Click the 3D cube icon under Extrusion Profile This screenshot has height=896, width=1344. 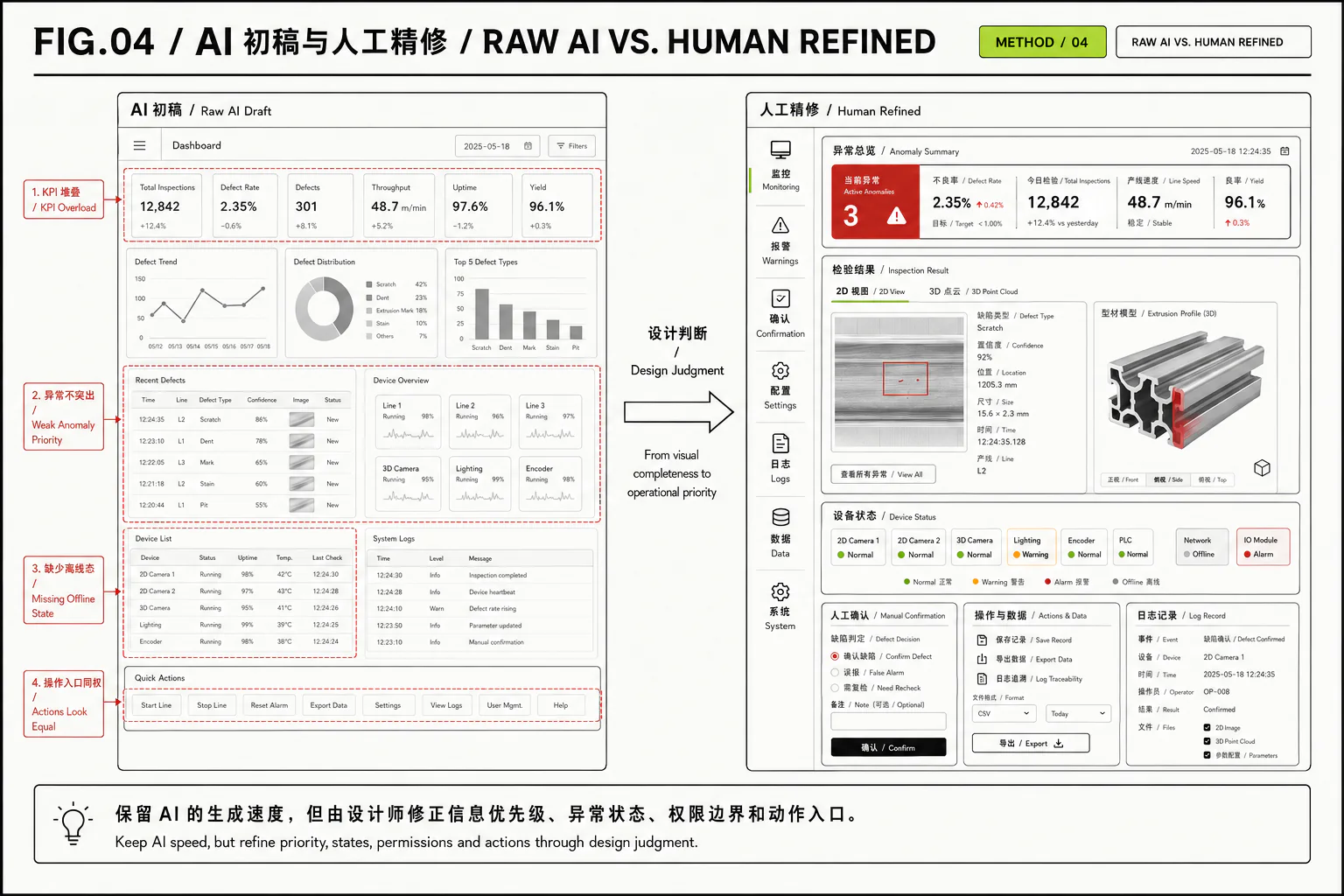(x=1262, y=467)
